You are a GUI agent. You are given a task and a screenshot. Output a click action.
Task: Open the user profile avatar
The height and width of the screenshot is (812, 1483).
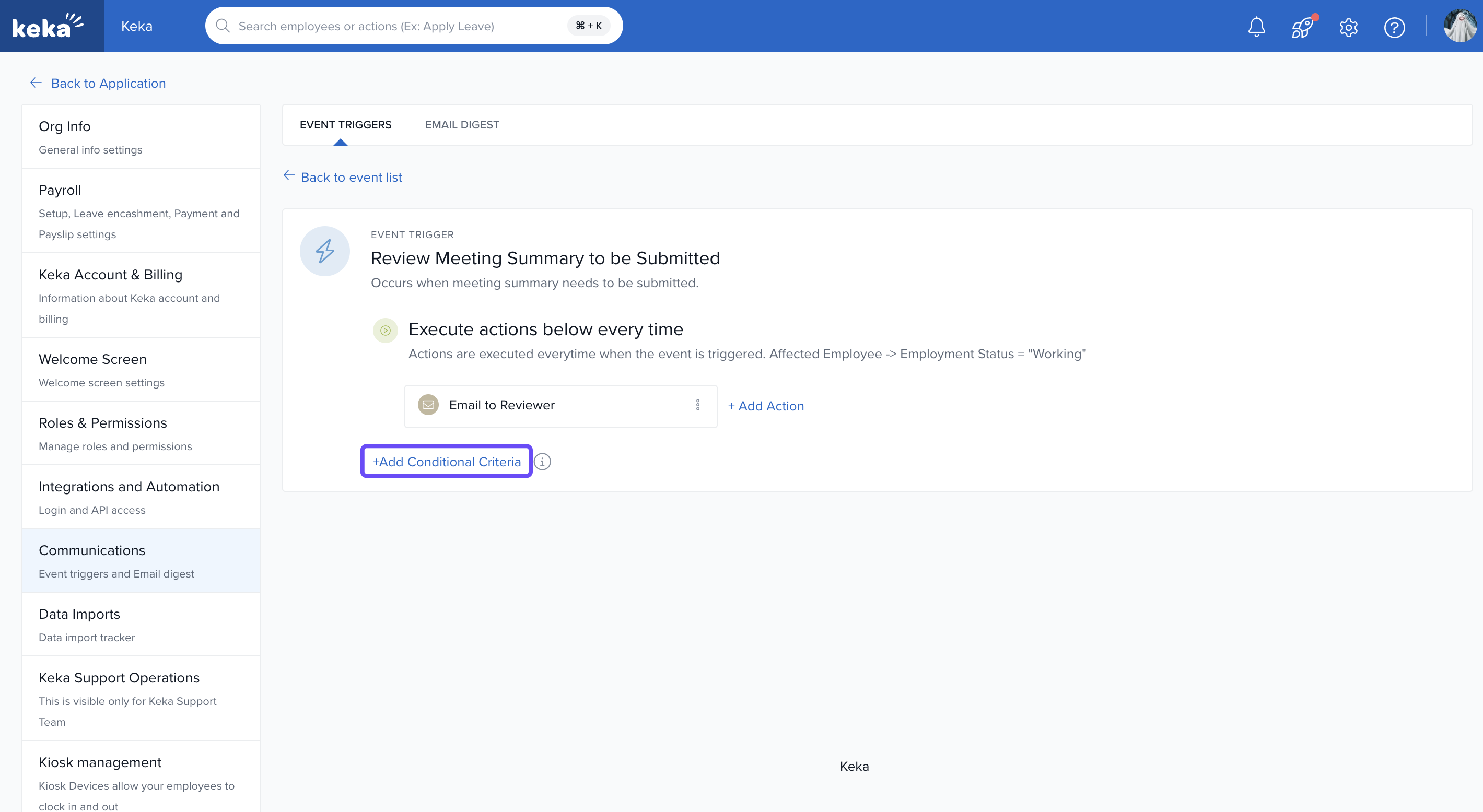coord(1459,26)
